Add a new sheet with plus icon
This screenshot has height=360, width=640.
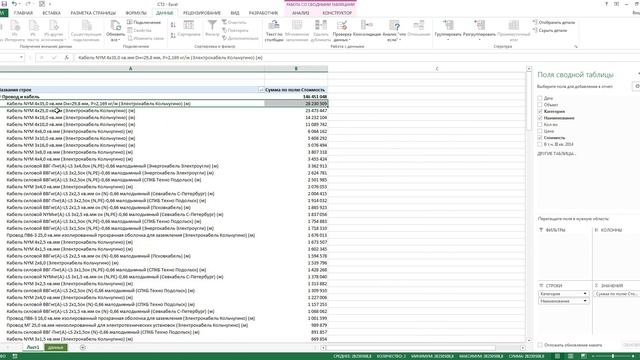83,348
